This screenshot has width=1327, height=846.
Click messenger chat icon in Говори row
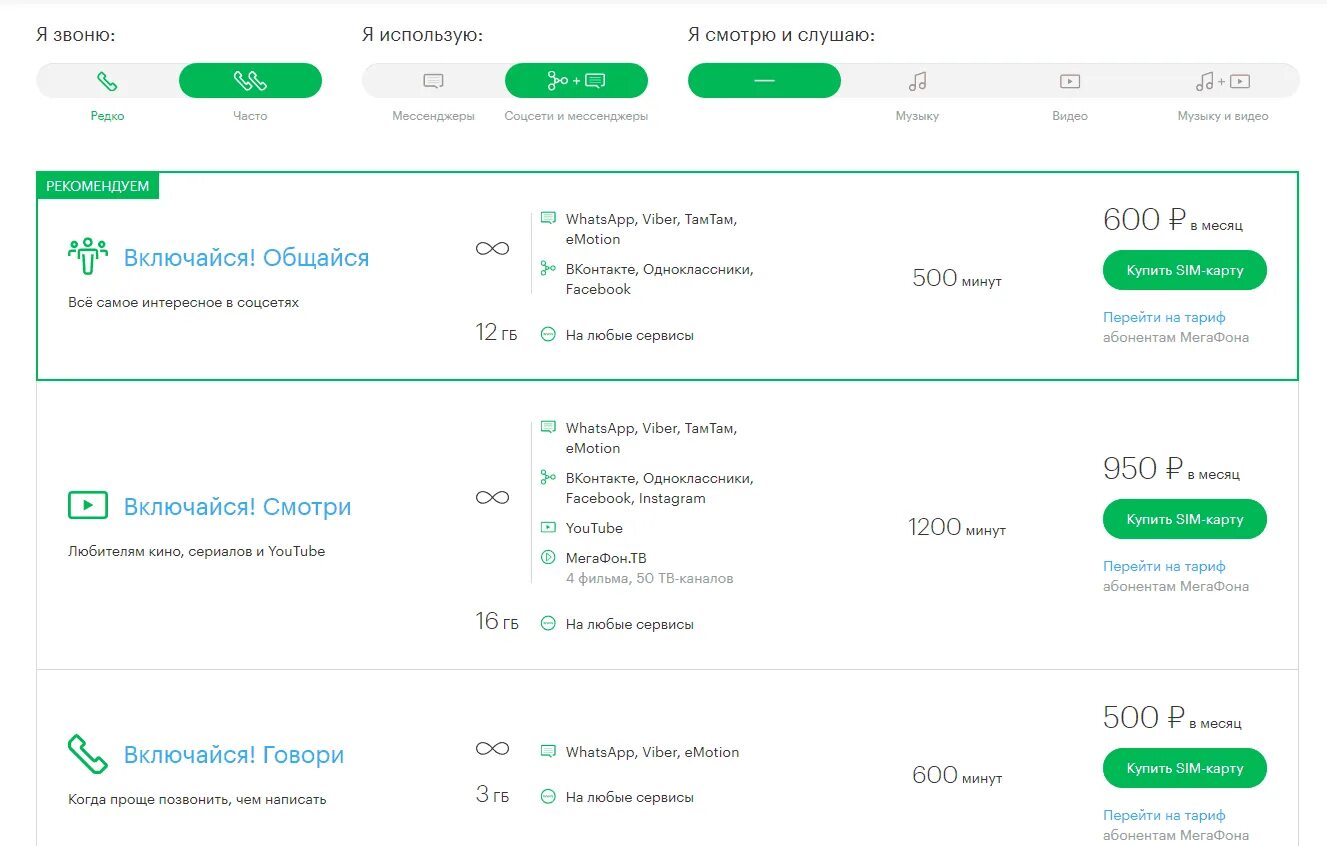click(x=548, y=751)
